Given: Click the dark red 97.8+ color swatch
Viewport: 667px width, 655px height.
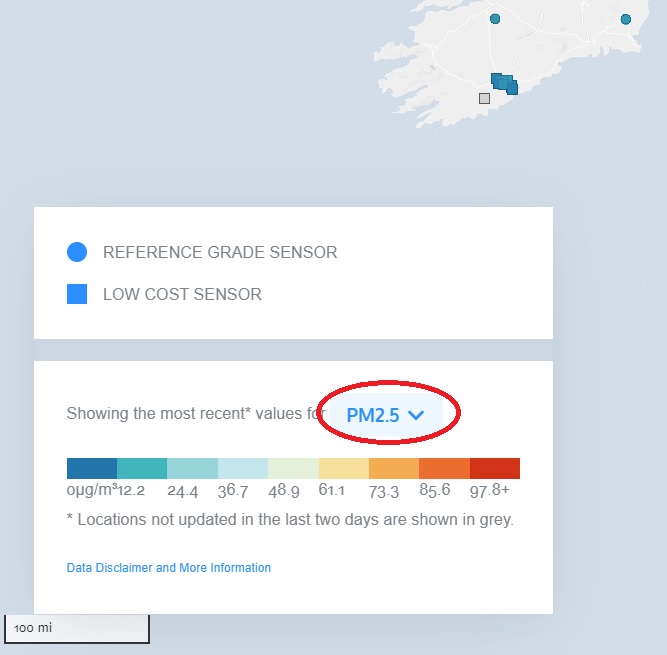Looking at the screenshot, I should point(495,468).
